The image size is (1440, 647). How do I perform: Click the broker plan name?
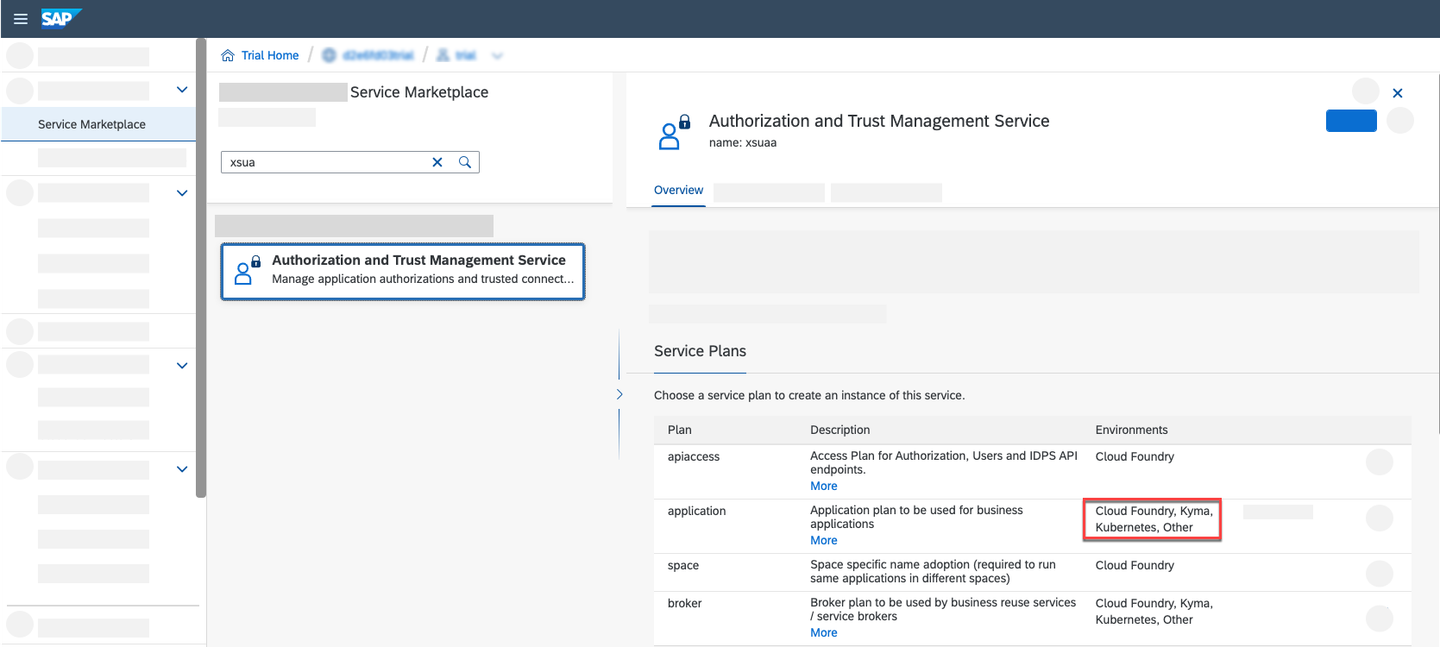[x=685, y=604]
